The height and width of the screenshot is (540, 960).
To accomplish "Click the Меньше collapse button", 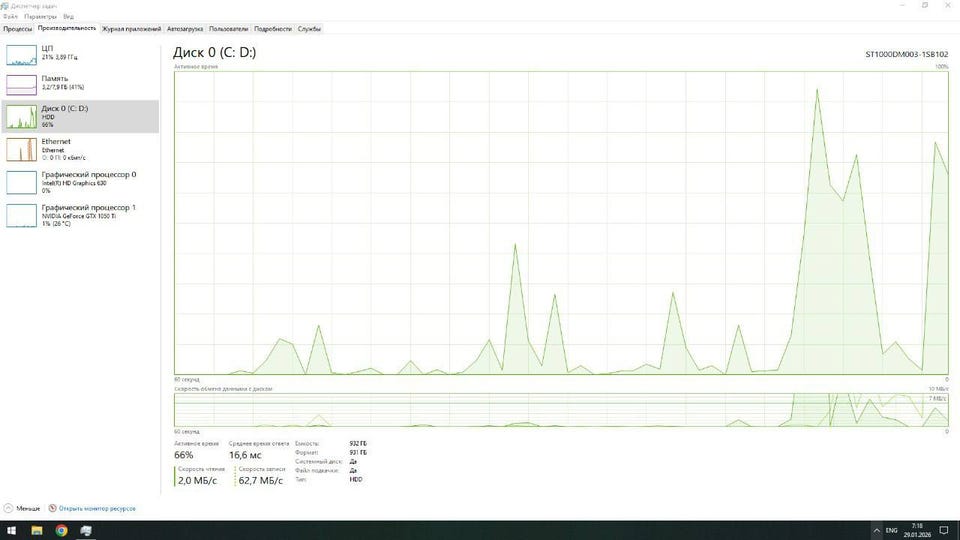I will point(22,508).
